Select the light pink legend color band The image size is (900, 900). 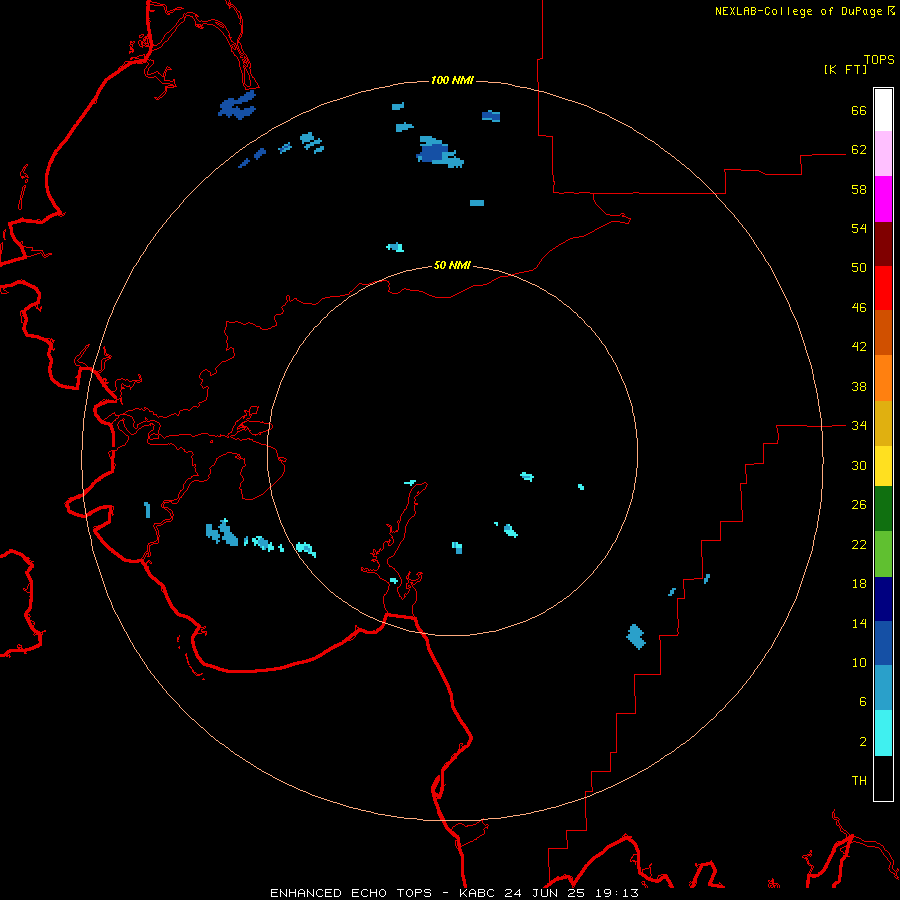click(x=883, y=153)
